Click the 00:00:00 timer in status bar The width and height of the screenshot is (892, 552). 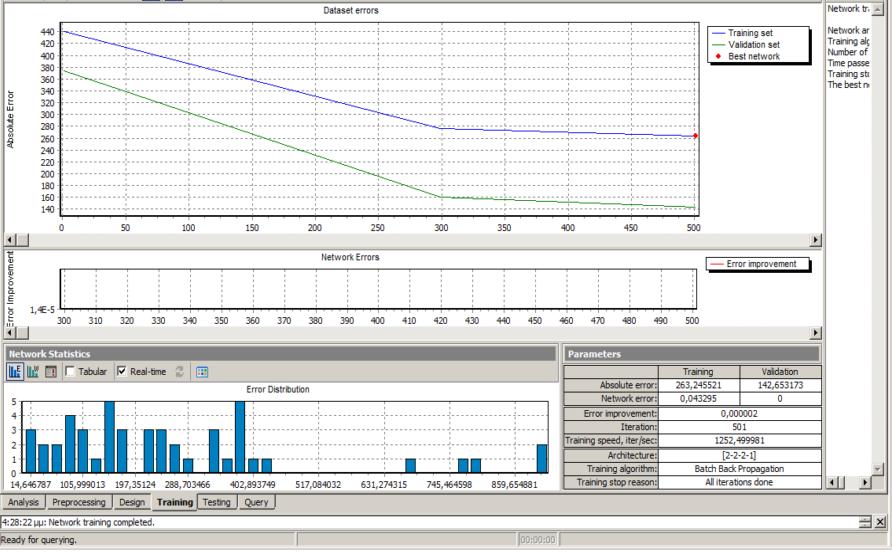tap(538, 539)
